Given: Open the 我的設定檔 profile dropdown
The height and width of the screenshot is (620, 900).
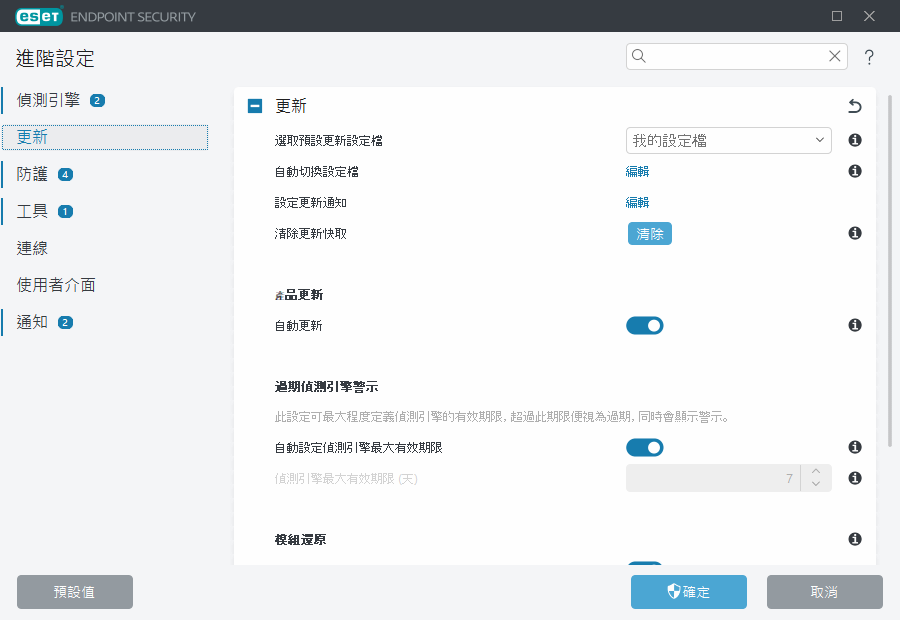Looking at the screenshot, I should pyautogui.click(x=728, y=141).
